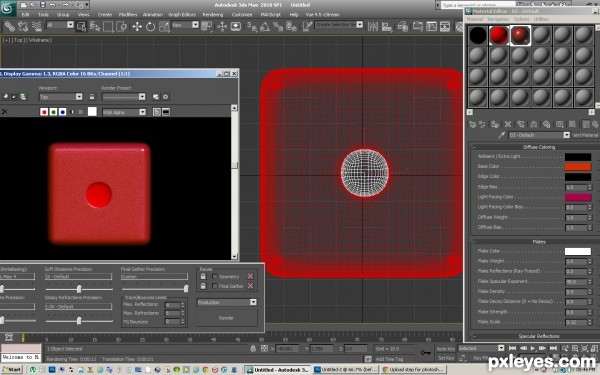This screenshot has height=375, width=600.
Task: Open the RGB Alpha channel dropdown
Action: pyautogui.click(x=124, y=112)
